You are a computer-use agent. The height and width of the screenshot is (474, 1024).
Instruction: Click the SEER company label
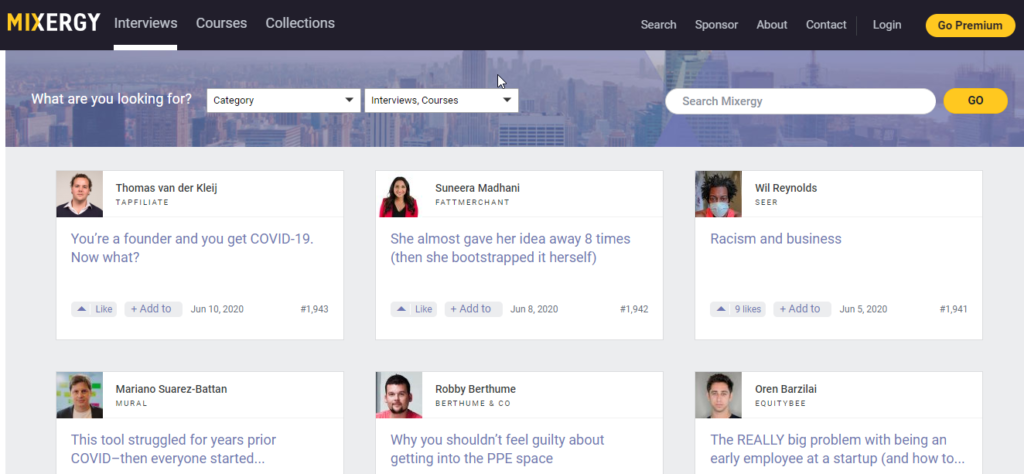[x=766, y=202]
